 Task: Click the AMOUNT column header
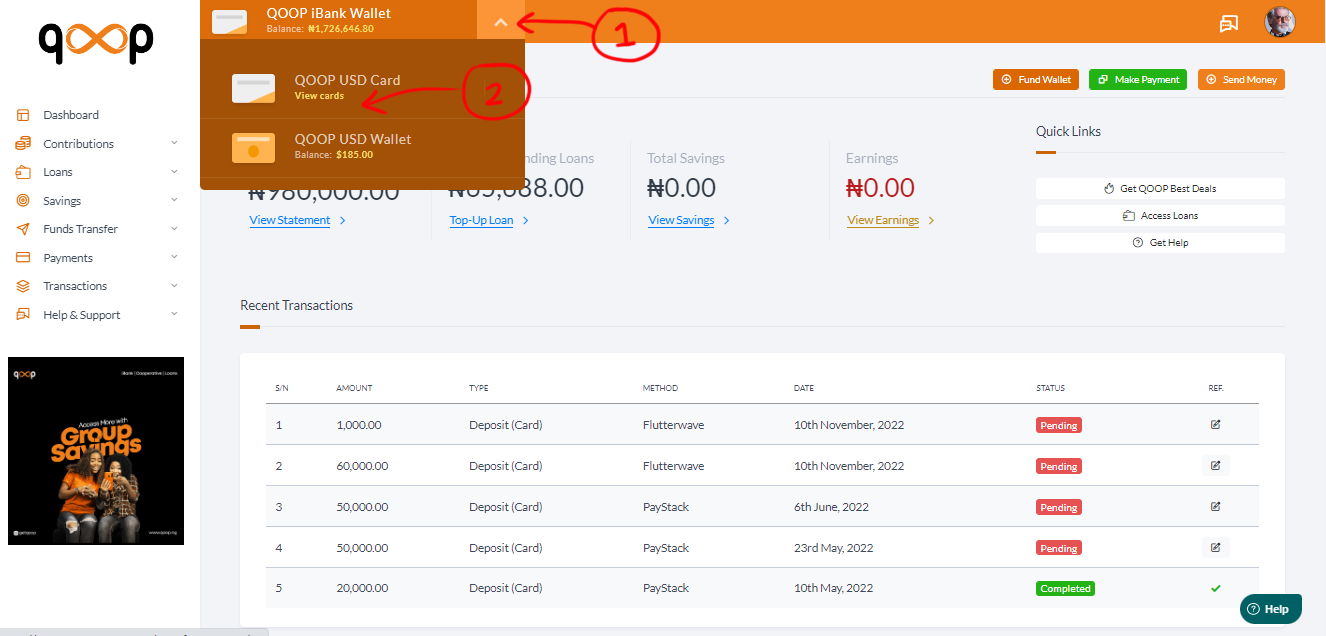(x=354, y=389)
